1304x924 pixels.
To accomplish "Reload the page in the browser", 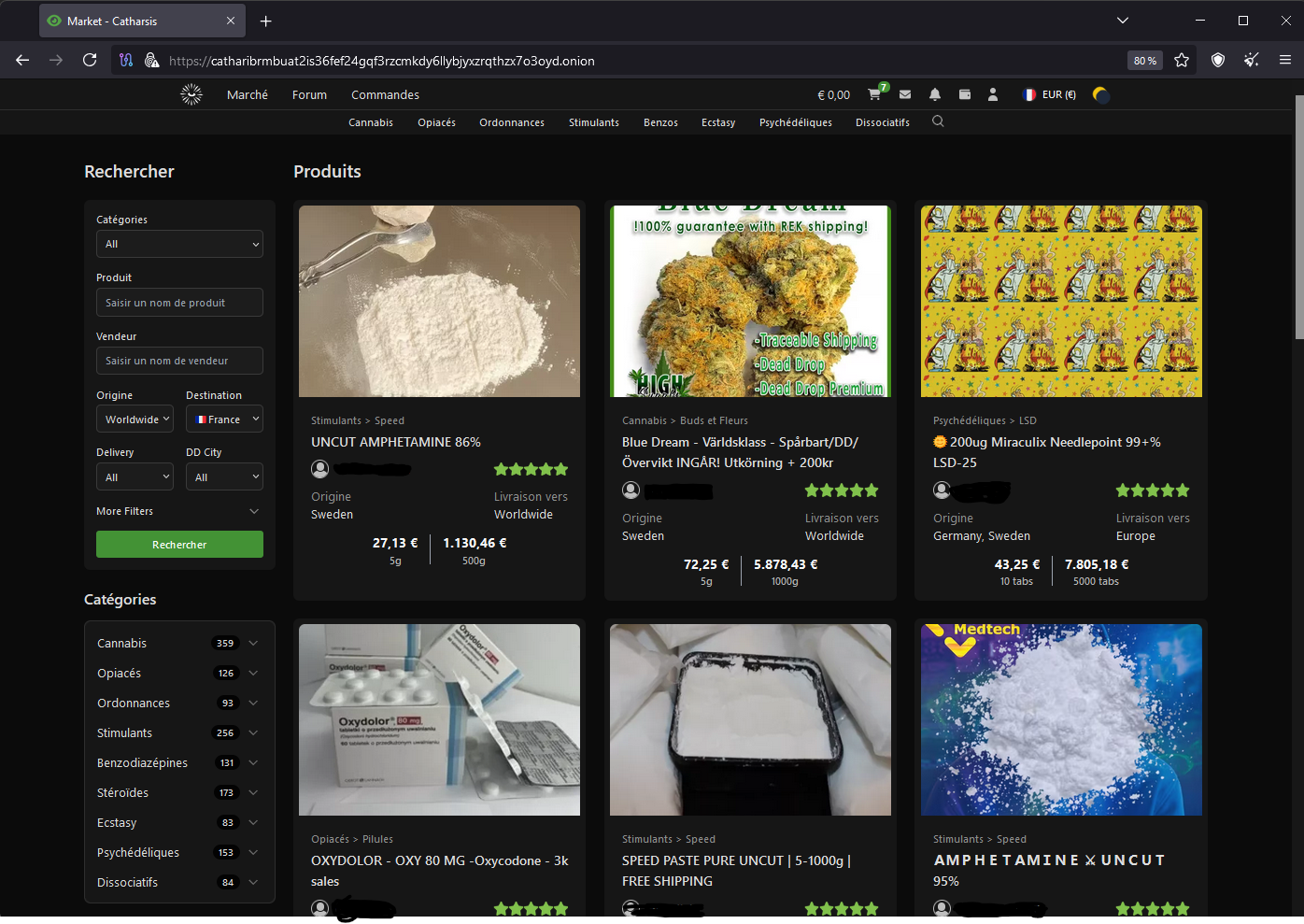I will (x=90, y=60).
